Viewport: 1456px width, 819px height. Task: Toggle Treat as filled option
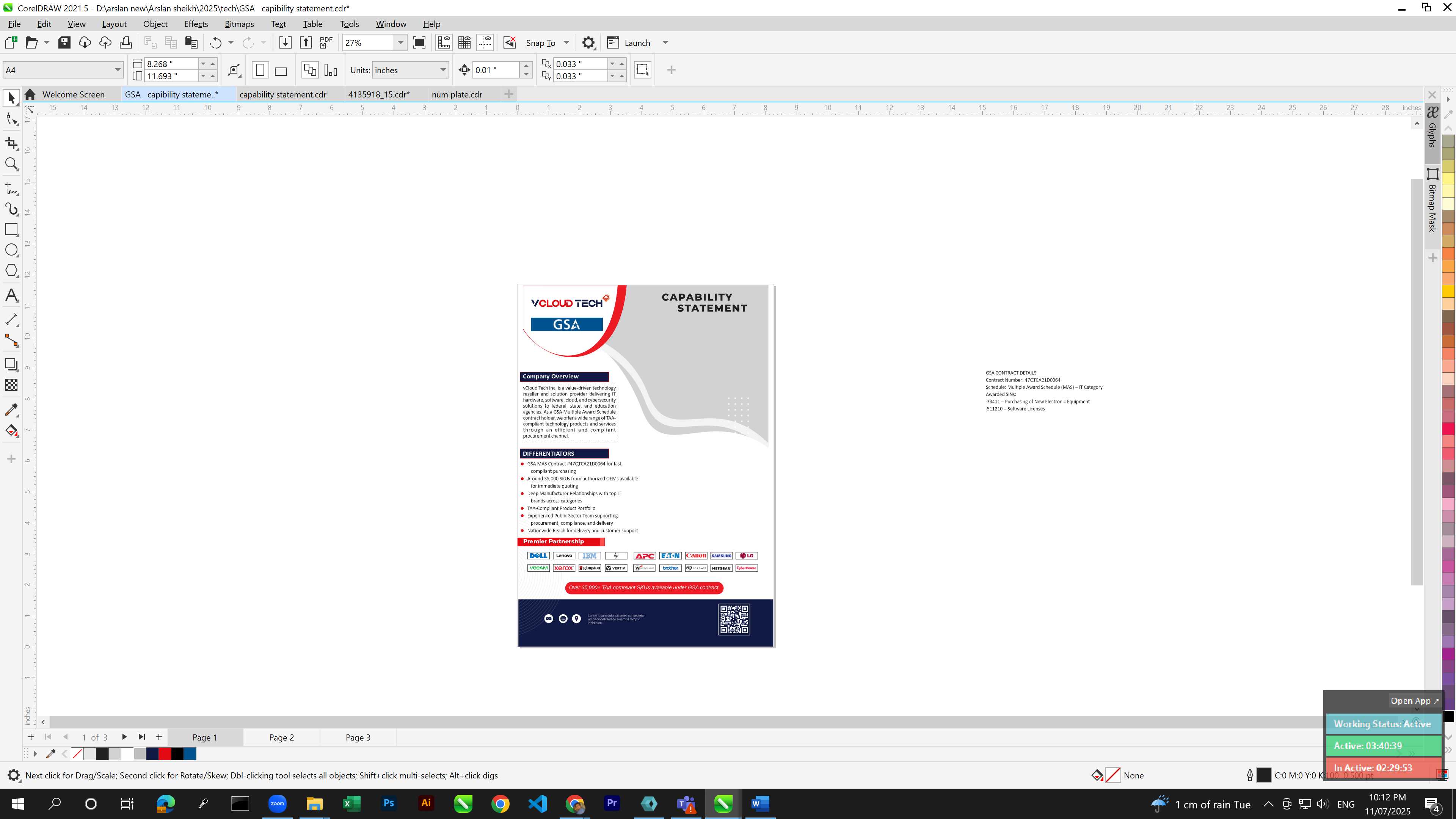(x=642, y=70)
